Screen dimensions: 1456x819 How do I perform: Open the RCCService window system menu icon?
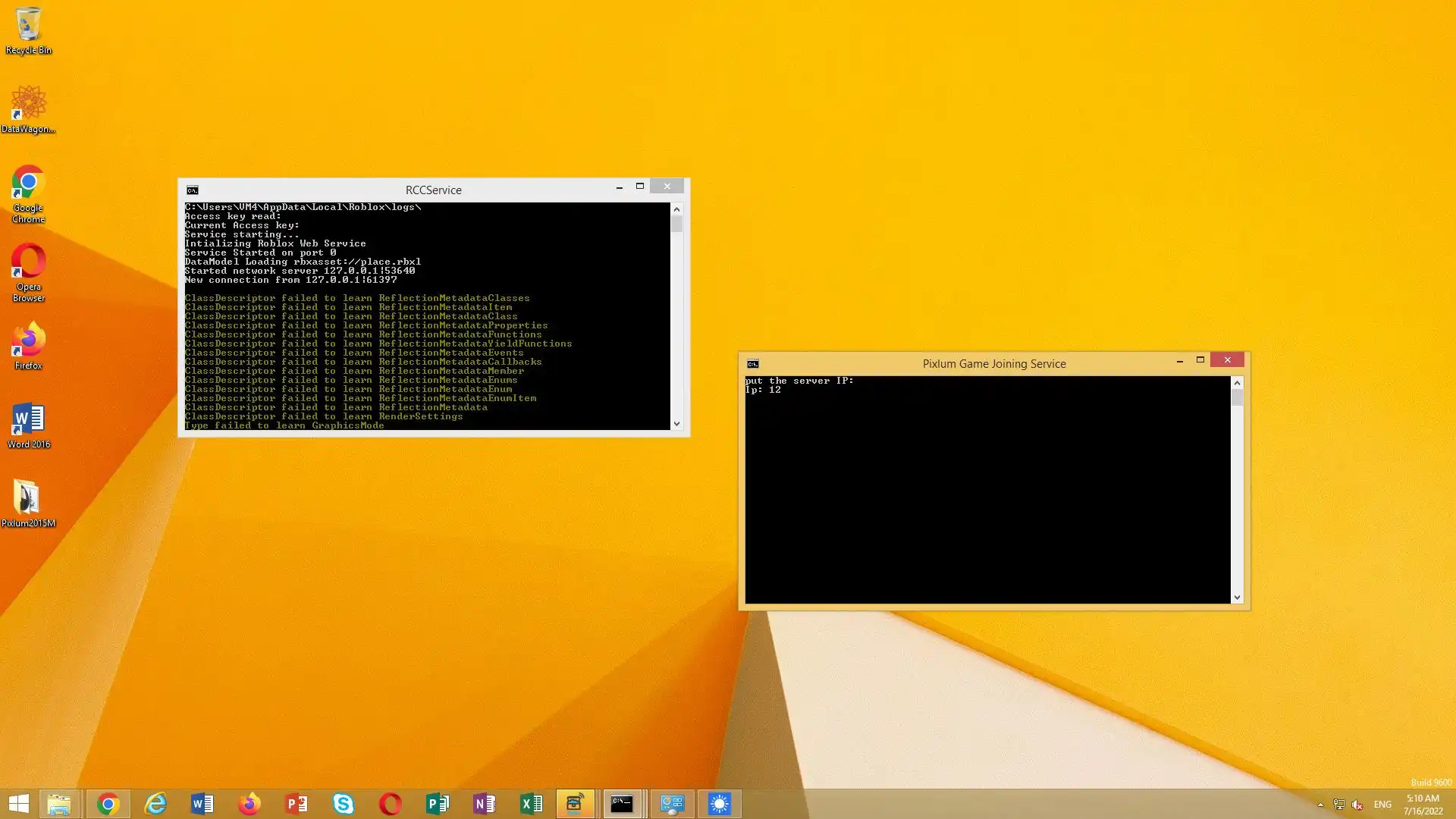[193, 190]
